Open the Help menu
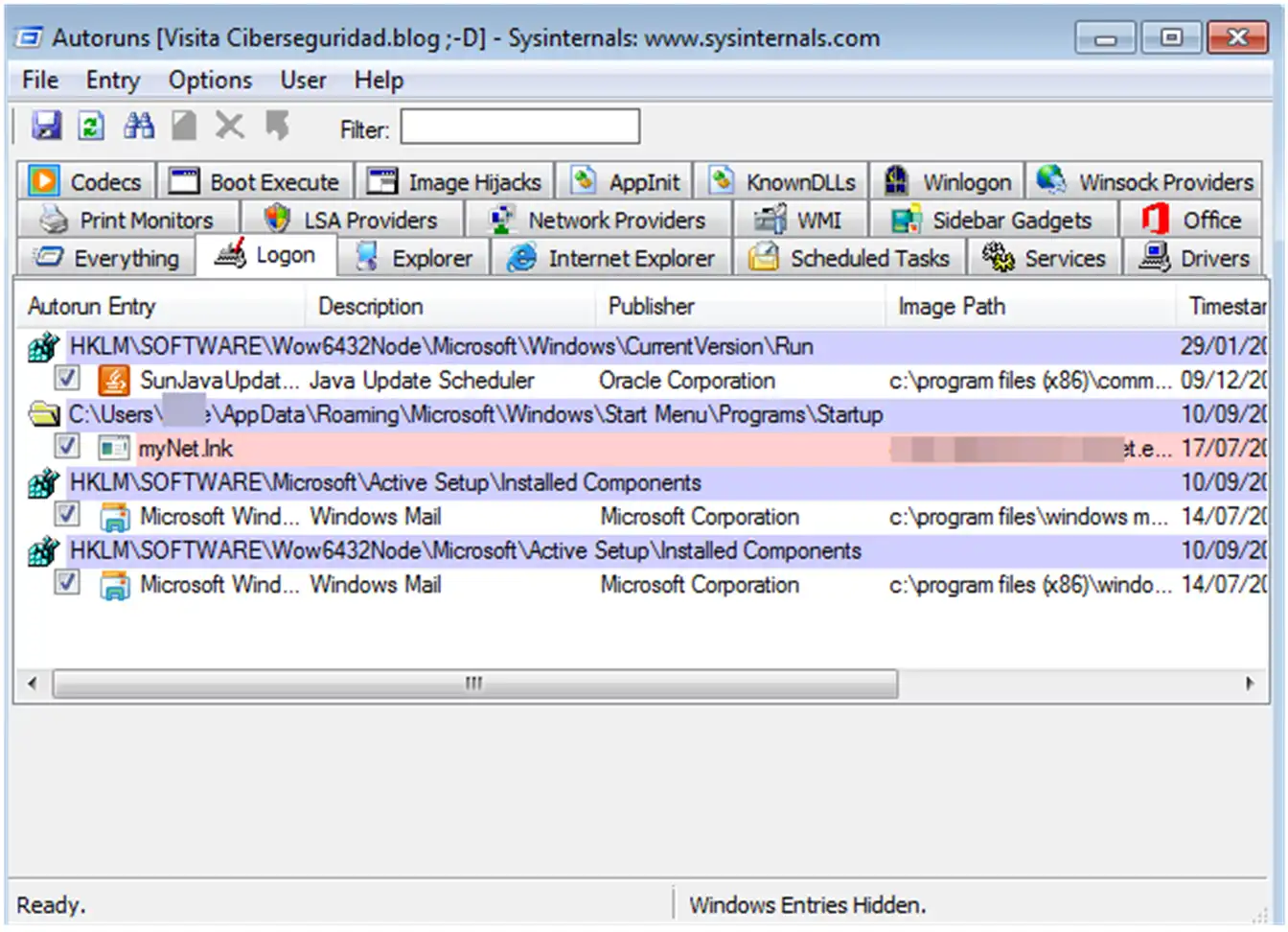 [379, 81]
